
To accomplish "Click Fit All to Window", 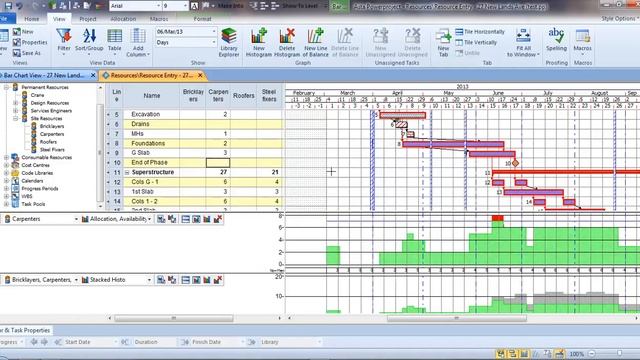I will [523, 42].
